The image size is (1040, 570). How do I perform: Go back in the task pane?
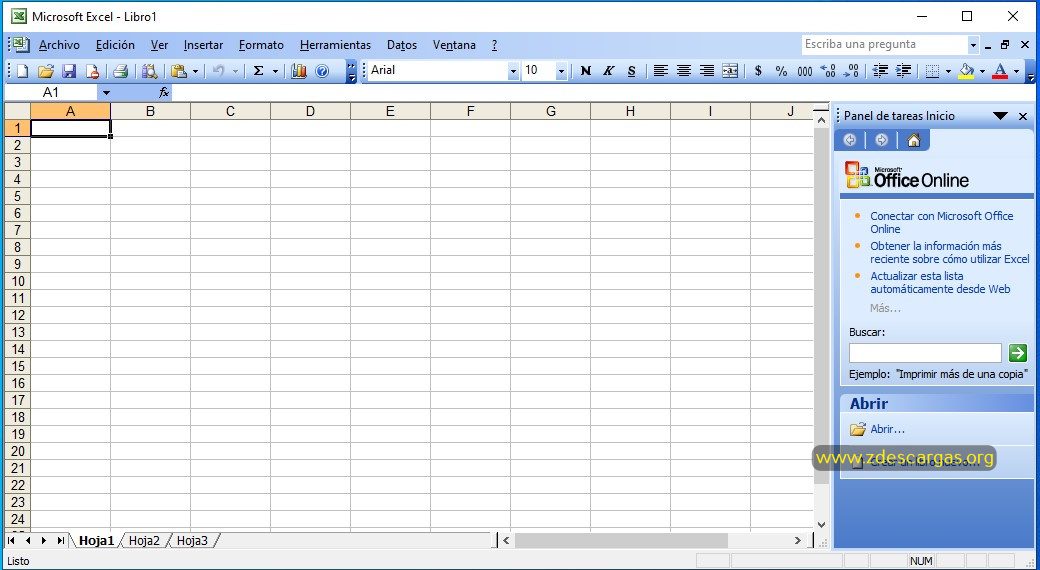pyautogui.click(x=850, y=140)
